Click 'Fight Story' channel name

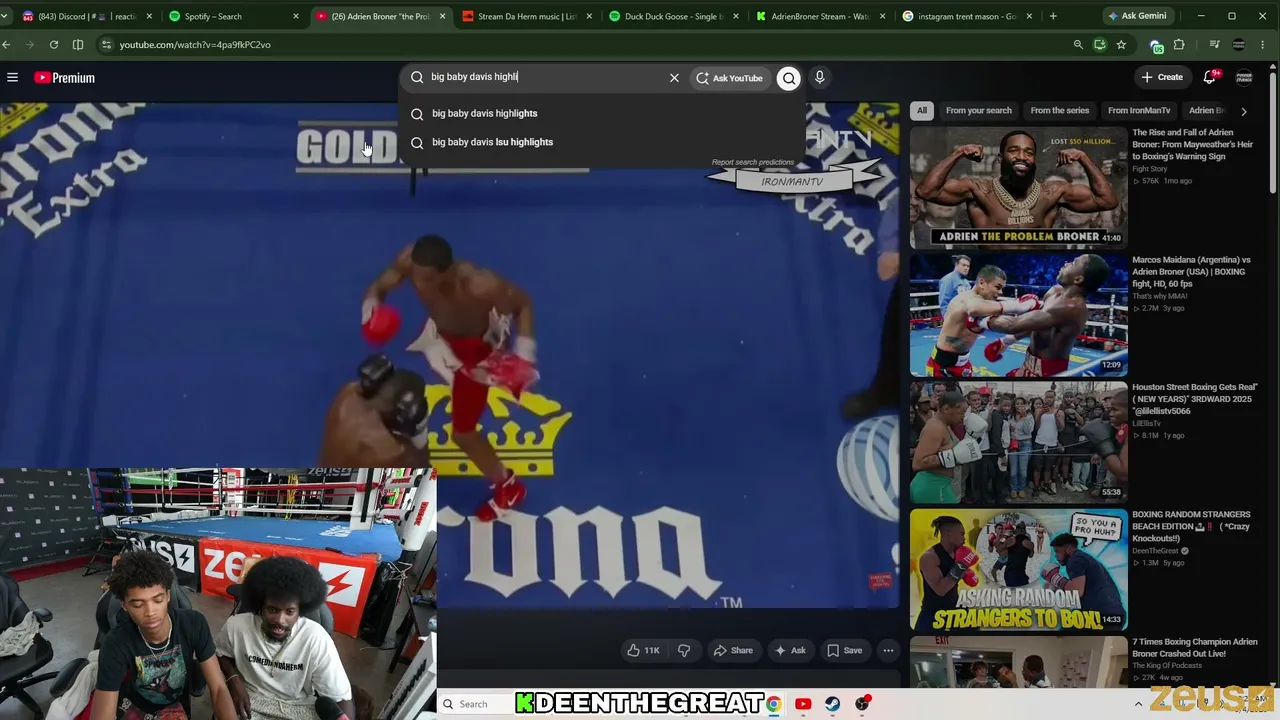tap(1150, 169)
